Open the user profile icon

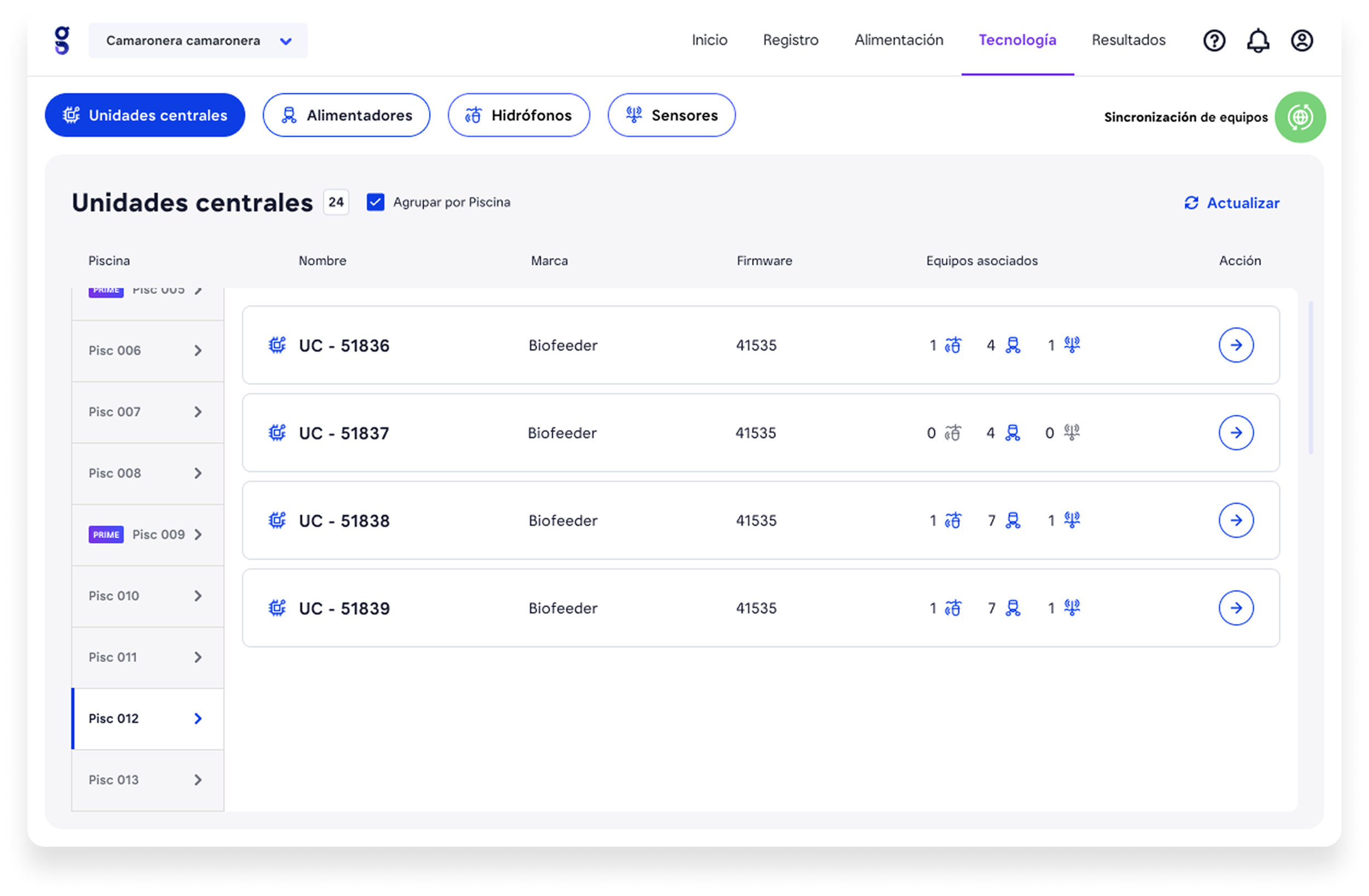click(1301, 41)
